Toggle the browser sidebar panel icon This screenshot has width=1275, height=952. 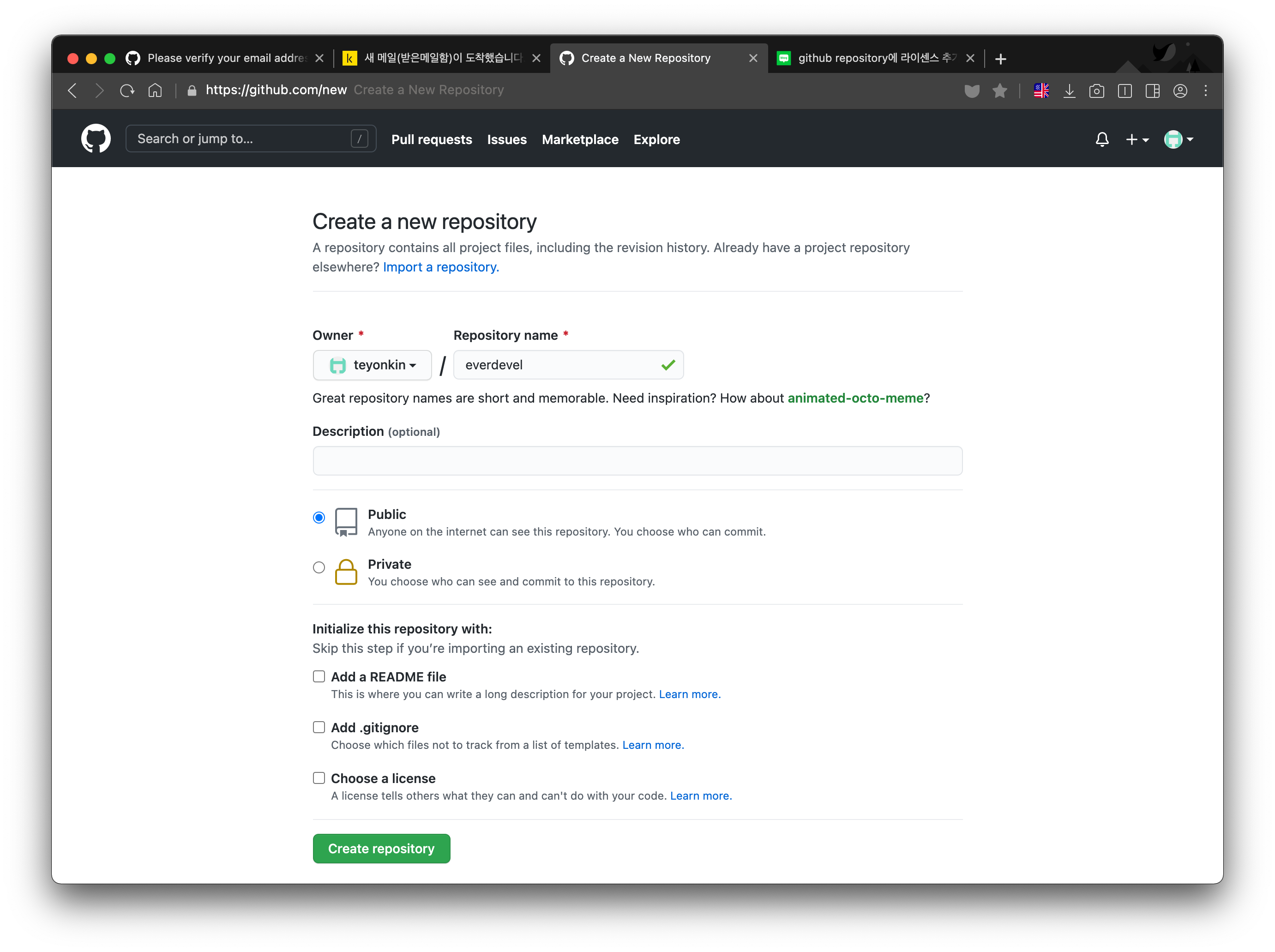1124,90
